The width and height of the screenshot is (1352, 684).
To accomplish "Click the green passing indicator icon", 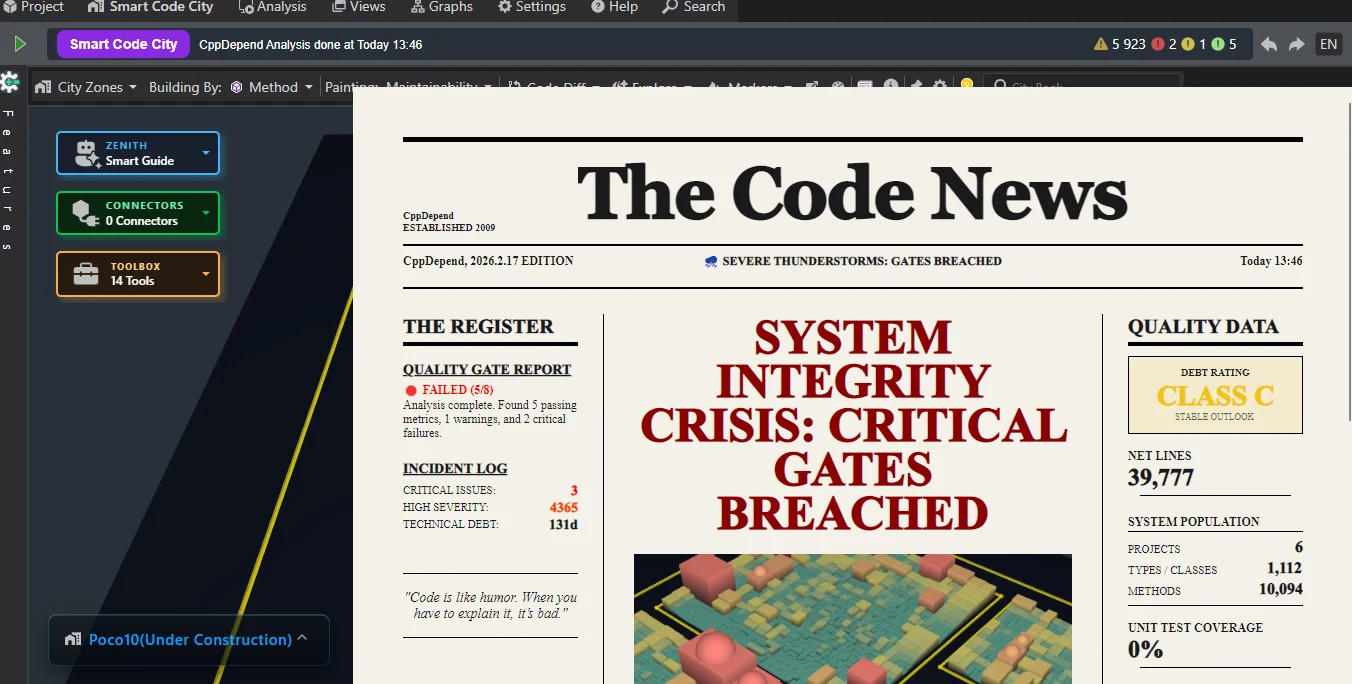I will pyautogui.click(x=1218, y=44).
